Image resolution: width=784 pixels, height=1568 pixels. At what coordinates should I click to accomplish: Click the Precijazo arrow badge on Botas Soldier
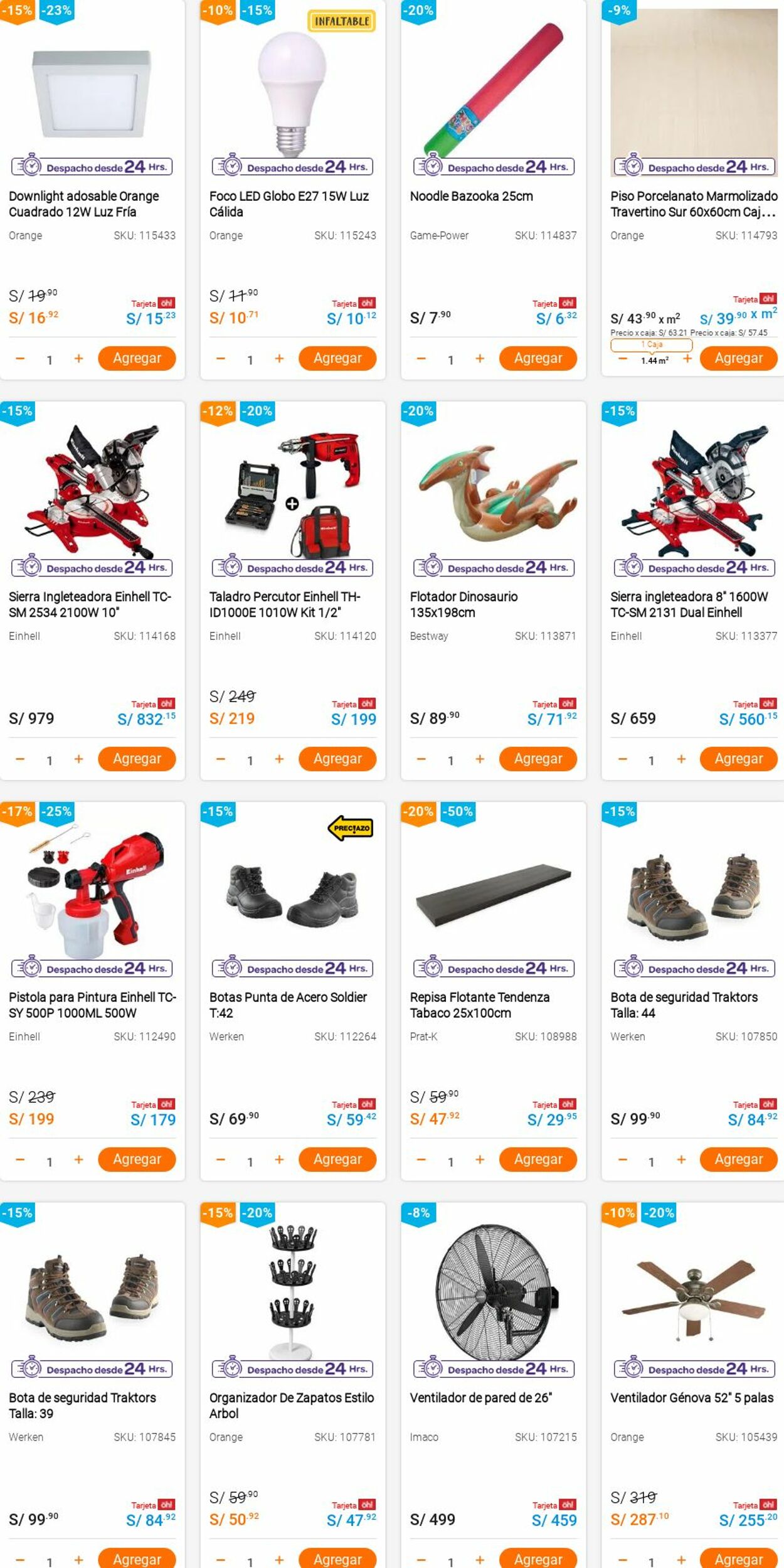click(350, 828)
